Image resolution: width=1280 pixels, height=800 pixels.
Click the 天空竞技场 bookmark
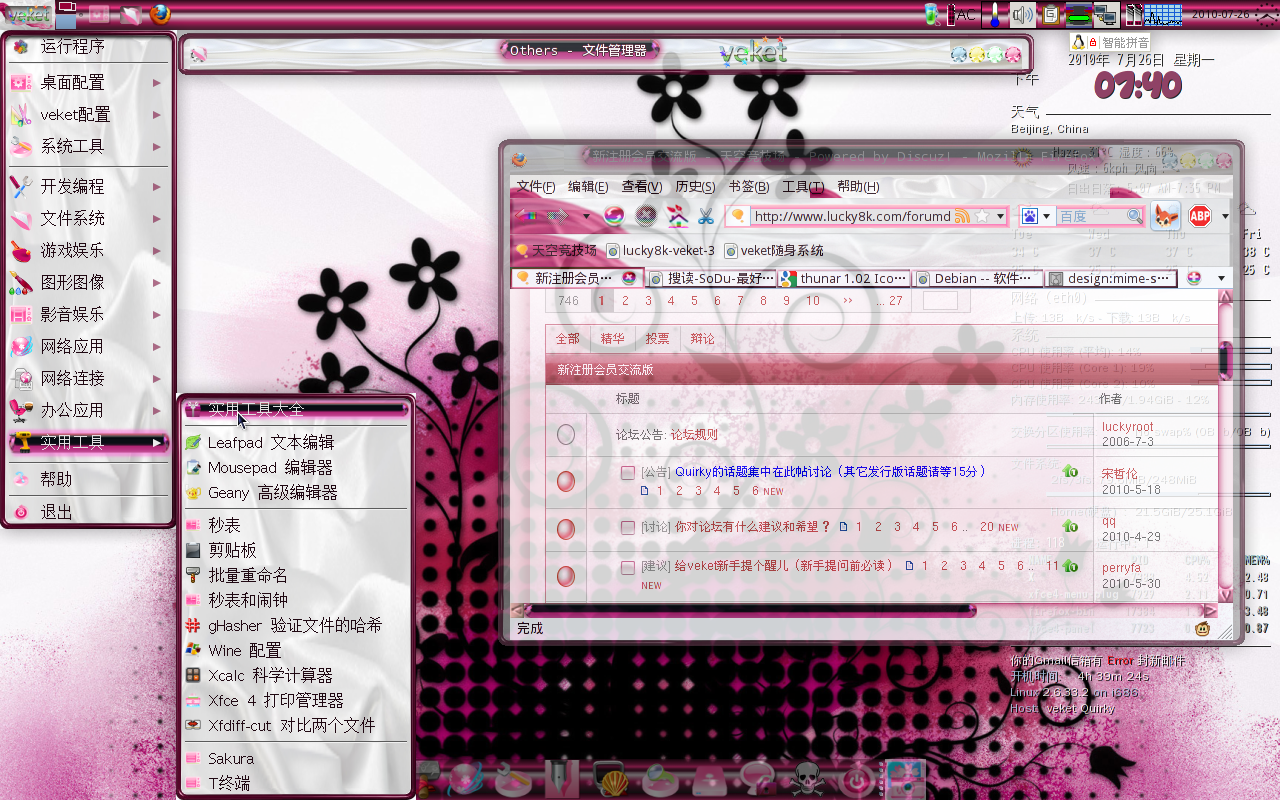coord(556,250)
